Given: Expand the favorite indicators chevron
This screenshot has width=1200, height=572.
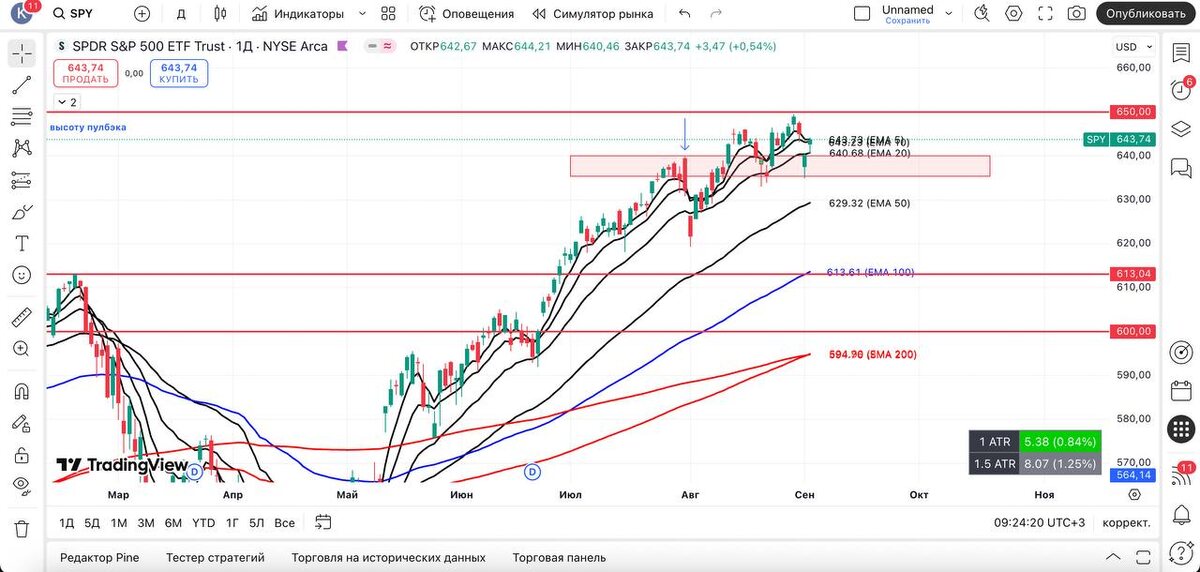Looking at the screenshot, I should click(362, 14).
